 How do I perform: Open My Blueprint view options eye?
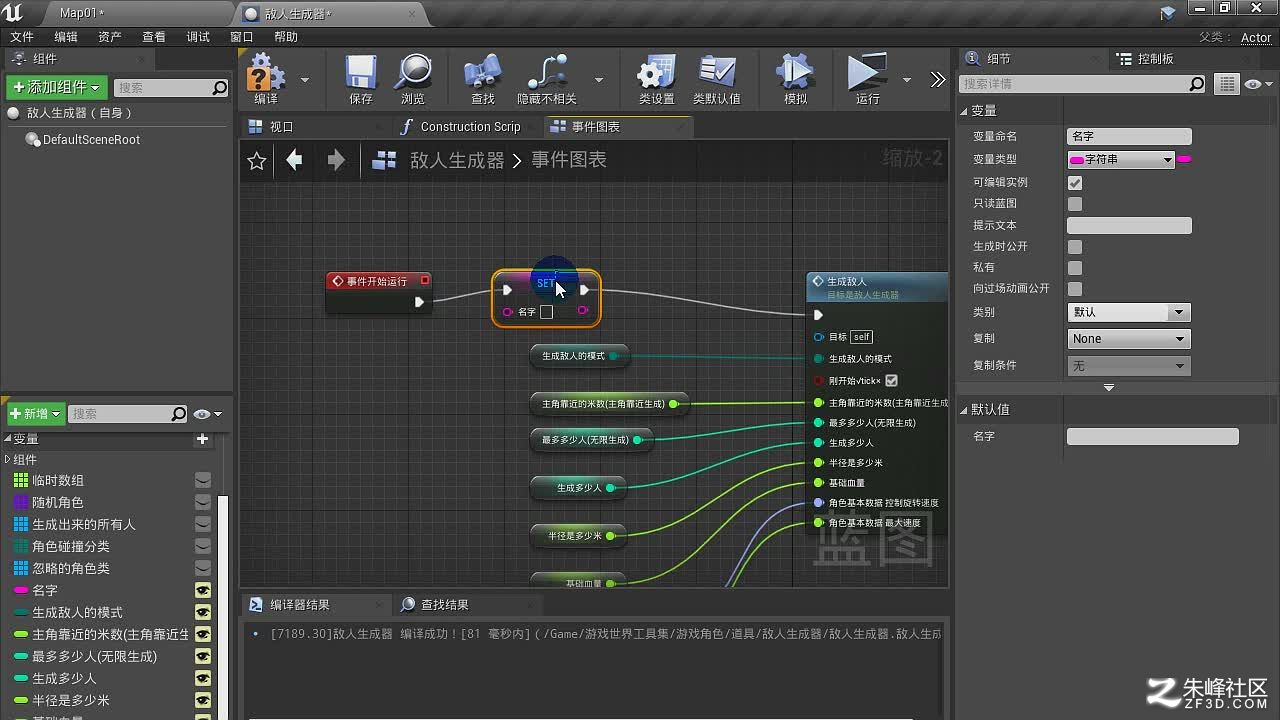point(207,414)
